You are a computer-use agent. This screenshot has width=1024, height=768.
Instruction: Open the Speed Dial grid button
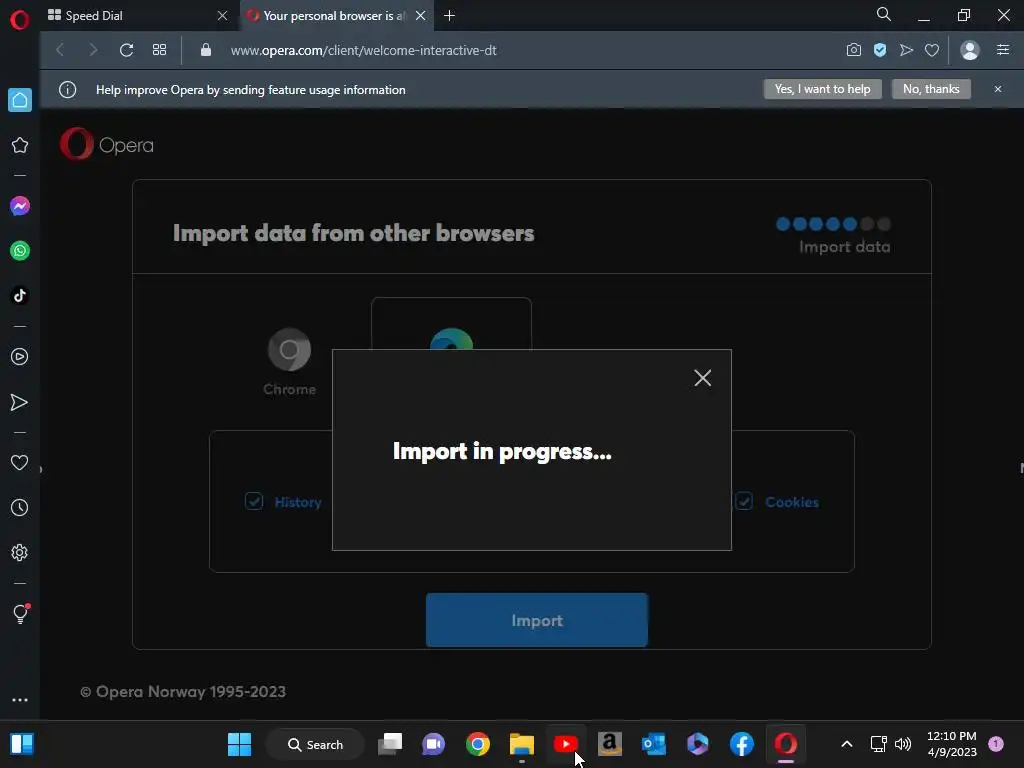(159, 50)
